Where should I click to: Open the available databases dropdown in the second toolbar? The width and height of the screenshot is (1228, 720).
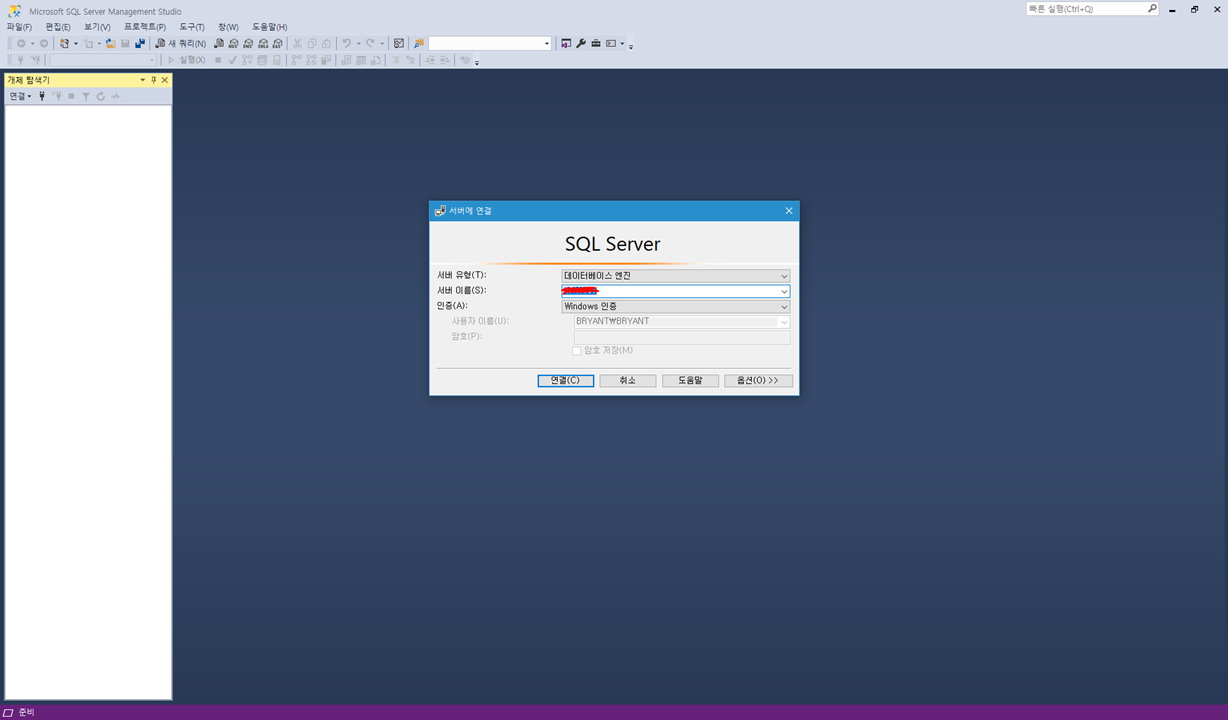(x=152, y=60)
